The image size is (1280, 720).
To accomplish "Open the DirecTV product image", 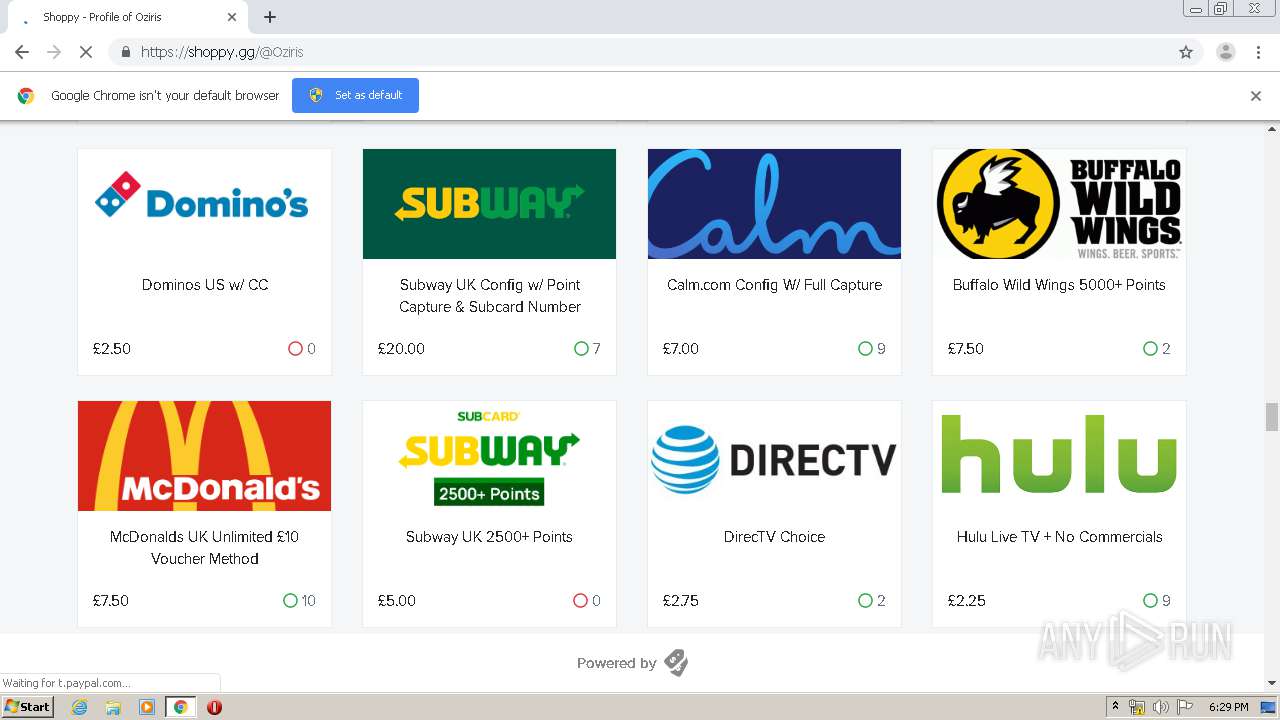I will point(774,456).
